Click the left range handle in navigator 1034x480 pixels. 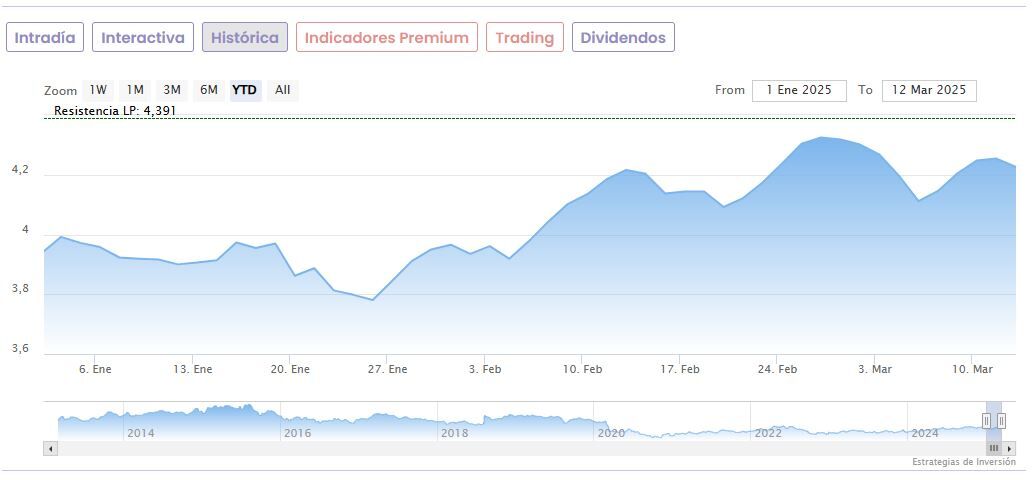pyautogui.click(x=987, y=421)
